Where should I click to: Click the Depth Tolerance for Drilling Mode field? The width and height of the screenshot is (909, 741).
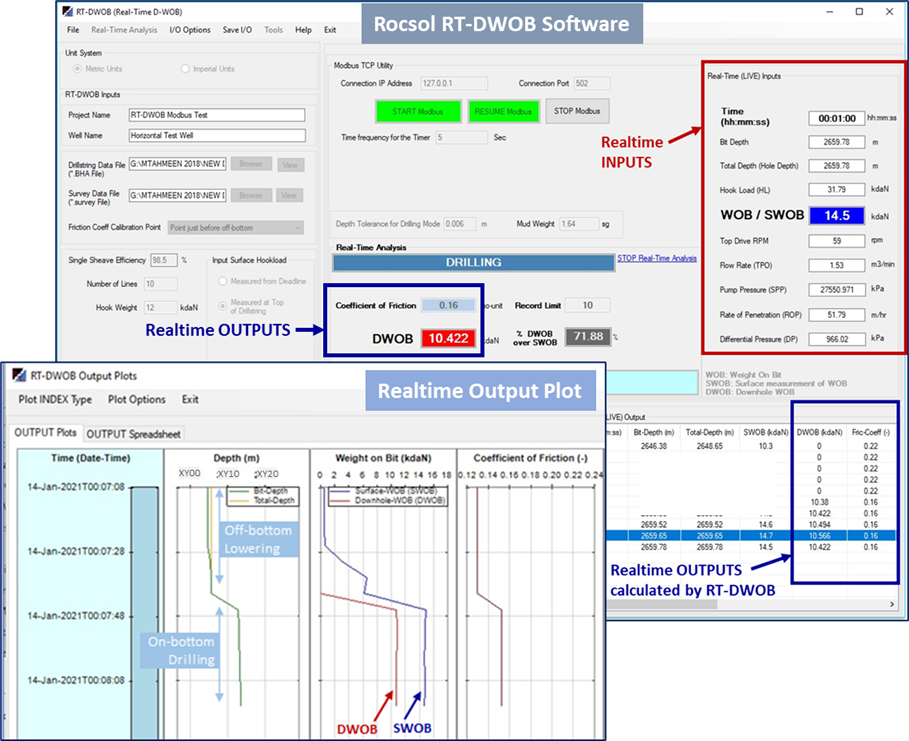tap(460, 224)
